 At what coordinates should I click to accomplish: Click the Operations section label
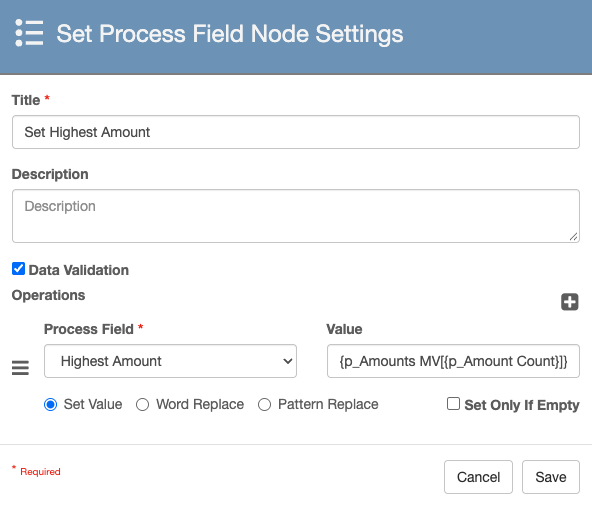[48, 295]
